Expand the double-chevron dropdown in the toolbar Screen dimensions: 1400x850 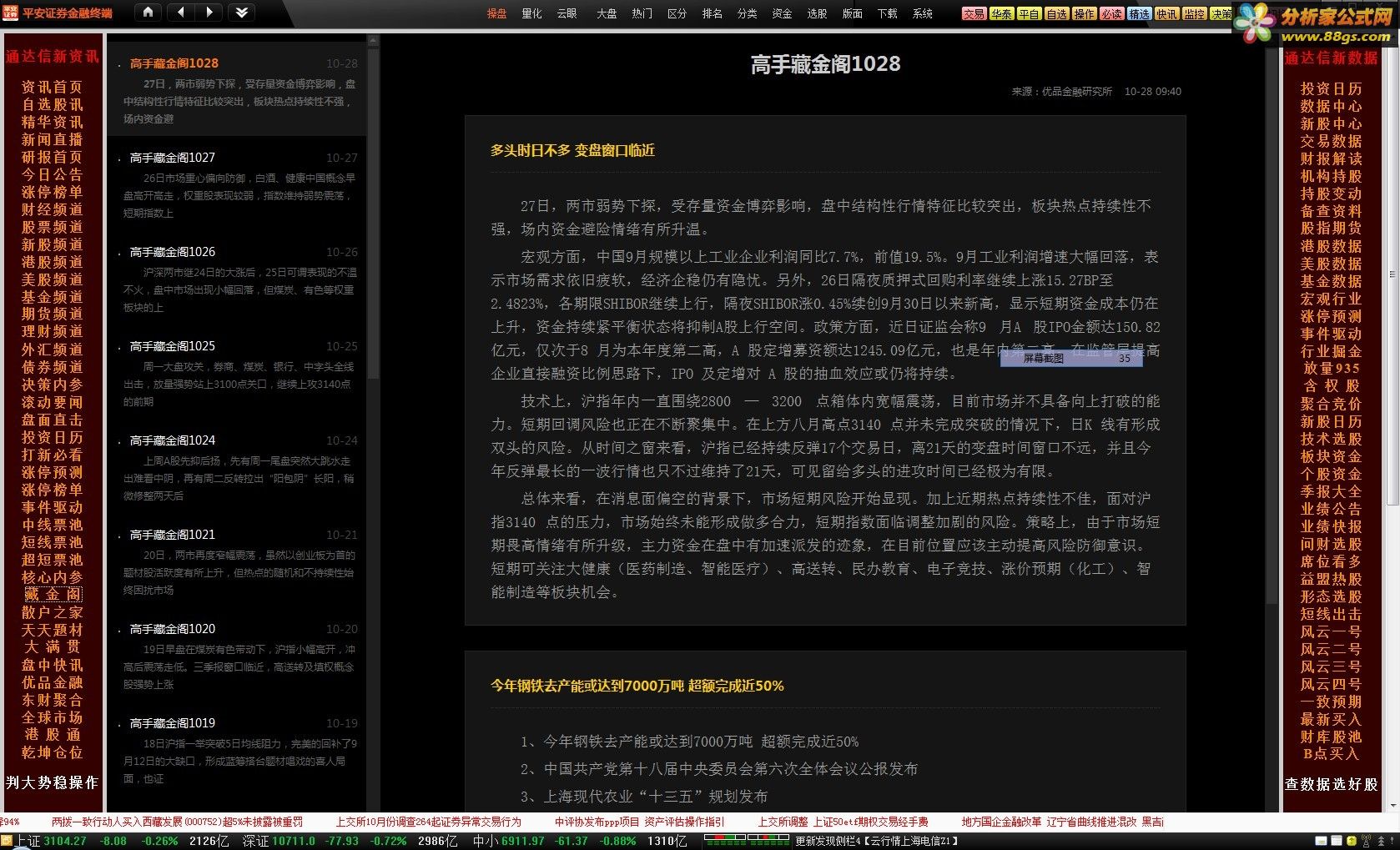(x=242, y=13)
